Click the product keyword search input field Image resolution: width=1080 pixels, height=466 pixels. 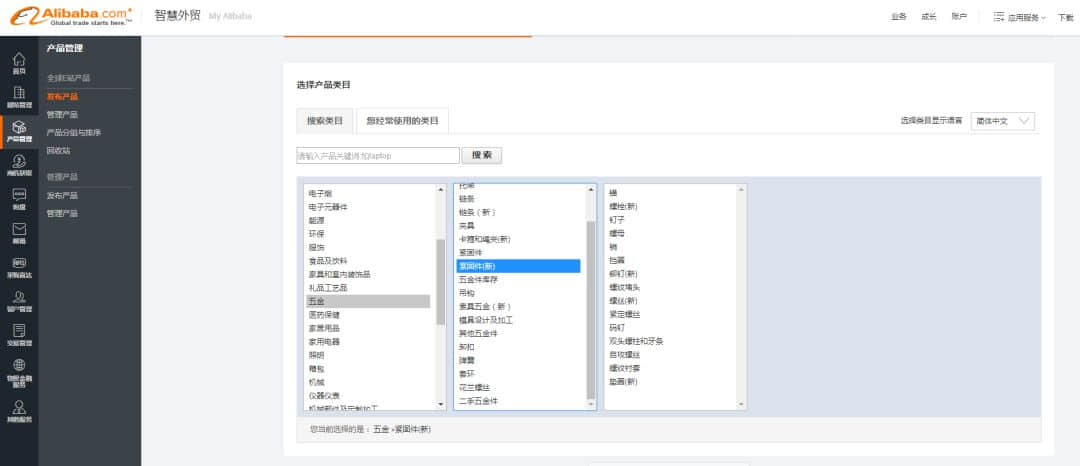pyautogui.click(x=377, y=156)
